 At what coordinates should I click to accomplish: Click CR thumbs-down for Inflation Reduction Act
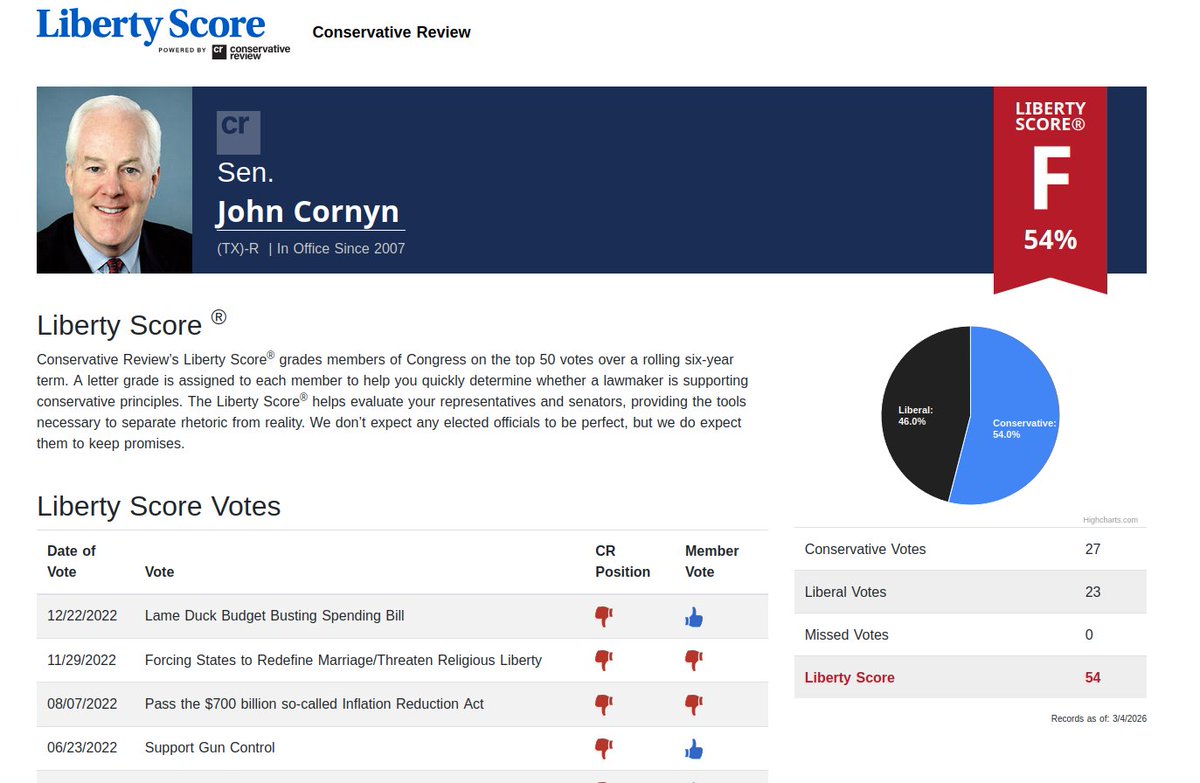[603, 704]
